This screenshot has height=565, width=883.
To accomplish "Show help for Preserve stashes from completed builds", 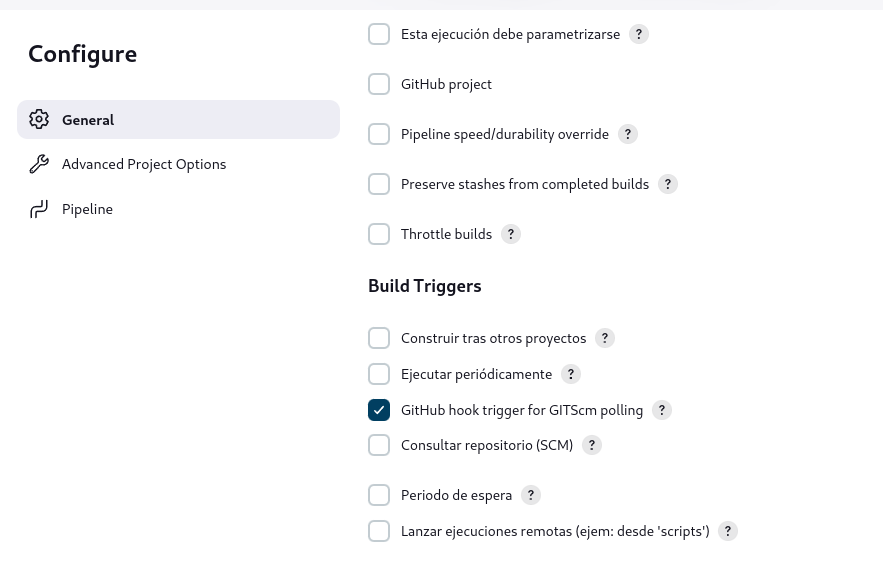I will (667, 184).
